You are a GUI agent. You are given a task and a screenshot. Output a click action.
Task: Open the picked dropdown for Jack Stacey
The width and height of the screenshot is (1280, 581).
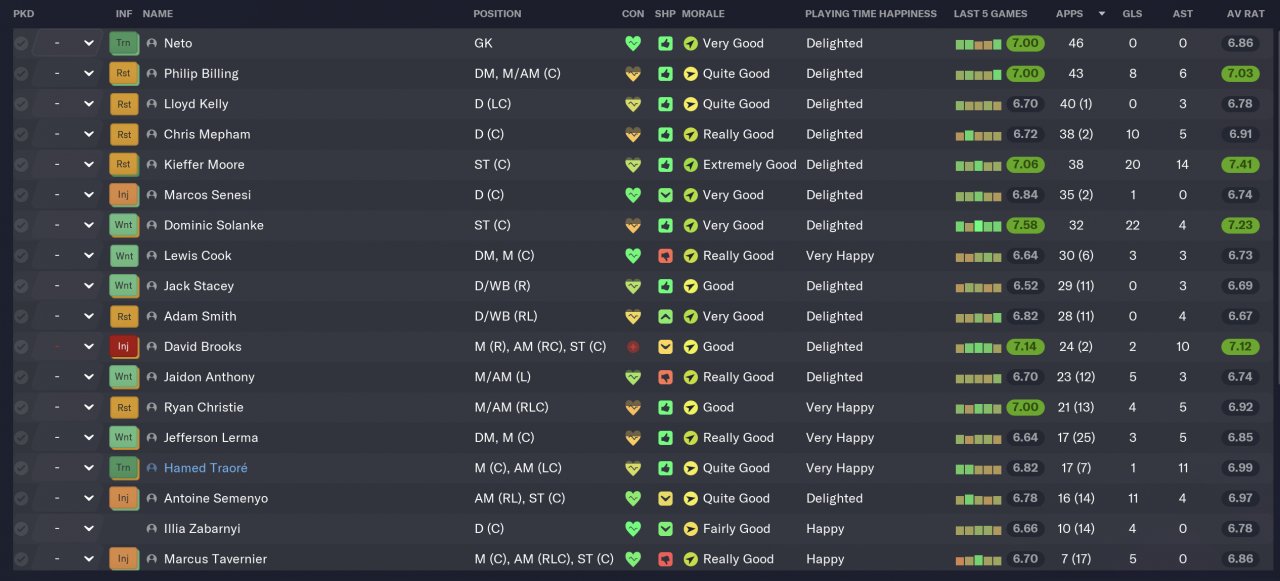[88, 286]
